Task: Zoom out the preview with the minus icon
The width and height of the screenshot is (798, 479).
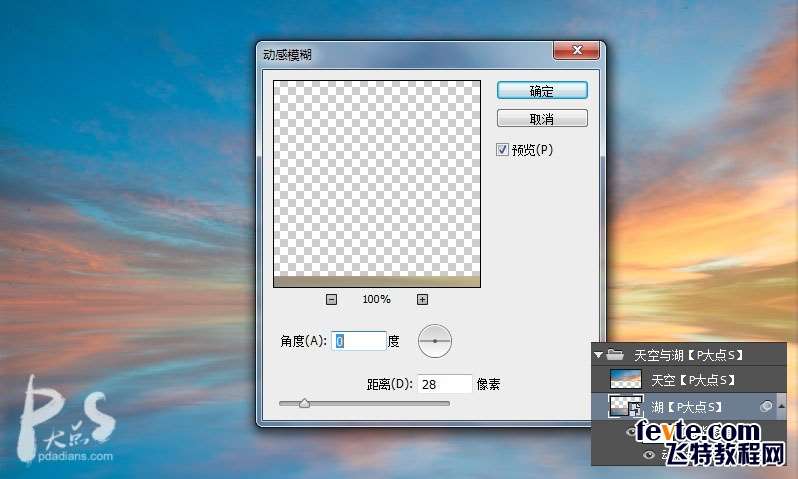Action: point(331,299)
